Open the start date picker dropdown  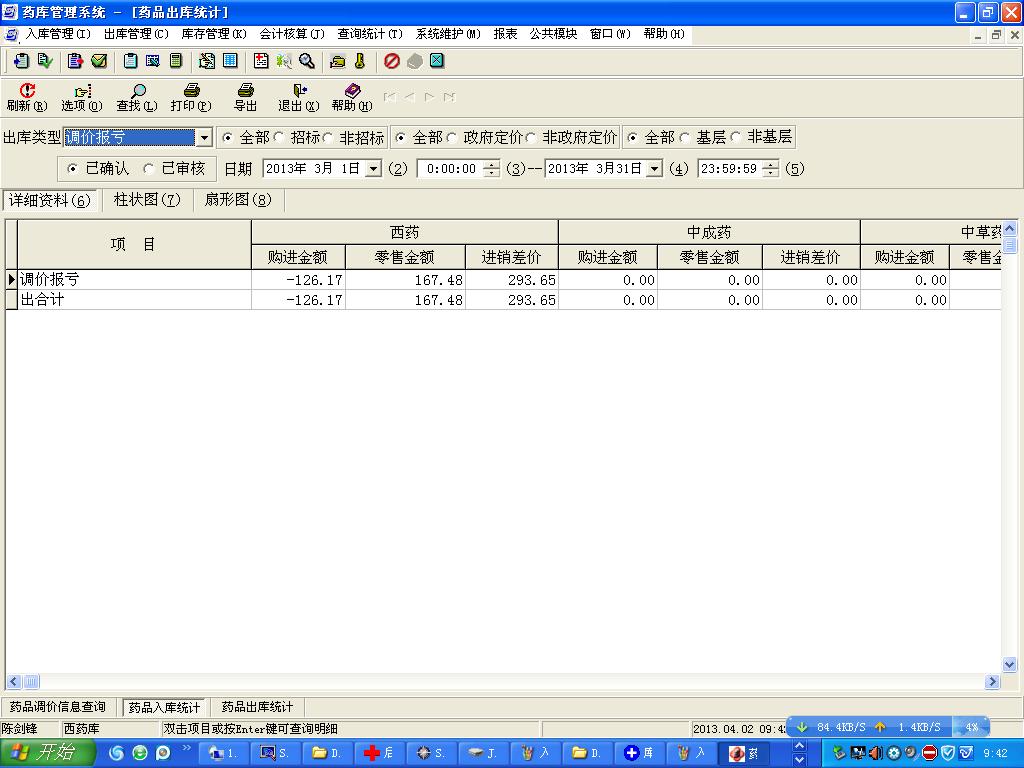[x=373, y=169]
